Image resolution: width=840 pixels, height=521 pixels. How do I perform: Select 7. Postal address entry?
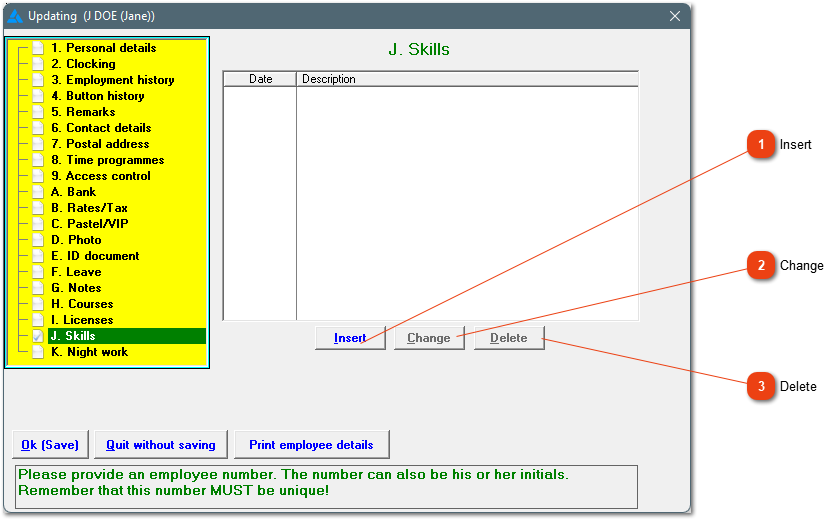(100, 145)
